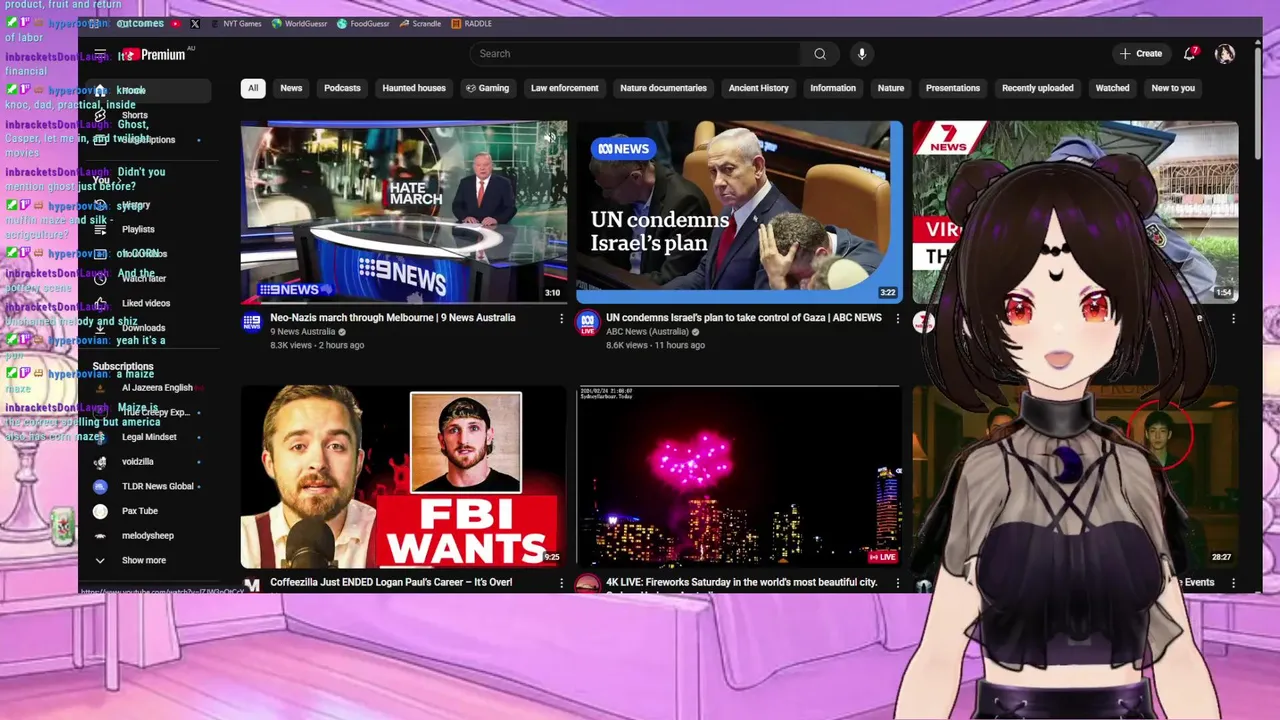Open 4K LIVE Fireworks Saturday title
The width and height of the screenshot is (1280, 720).
742,582
